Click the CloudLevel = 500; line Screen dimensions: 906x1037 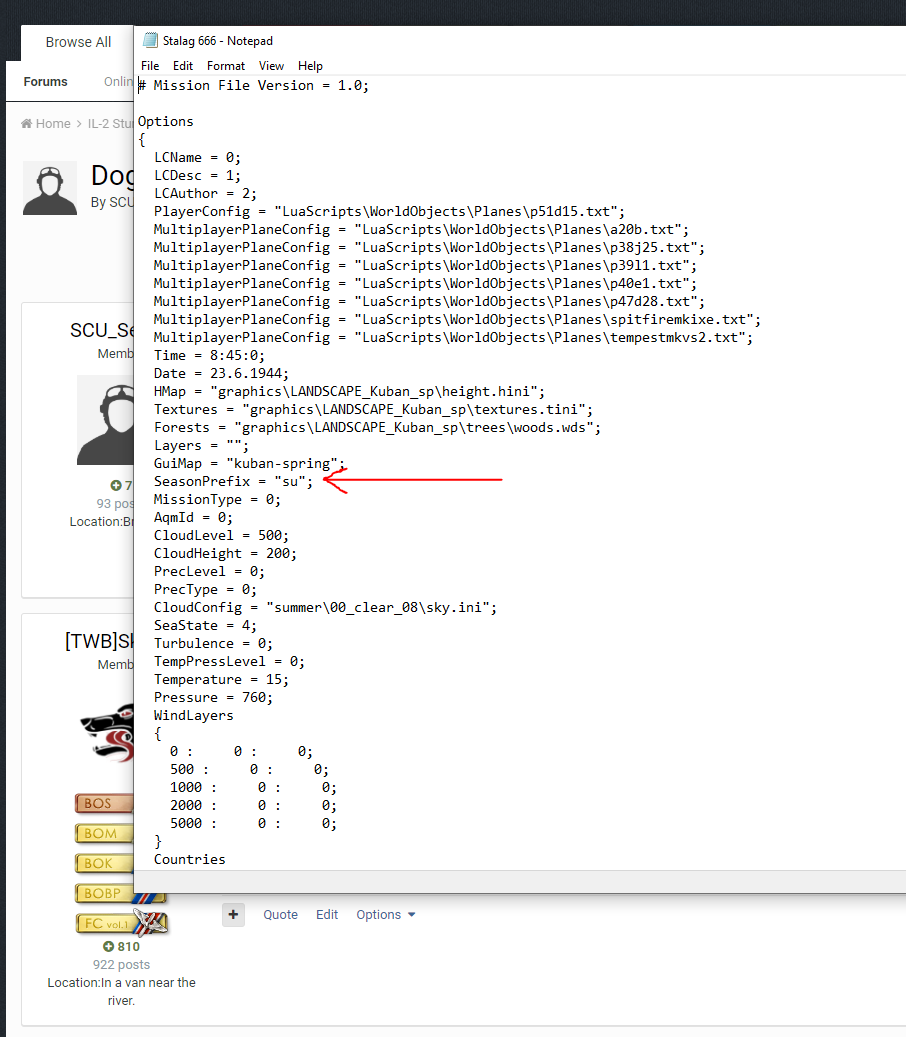(x=222, y=536)
